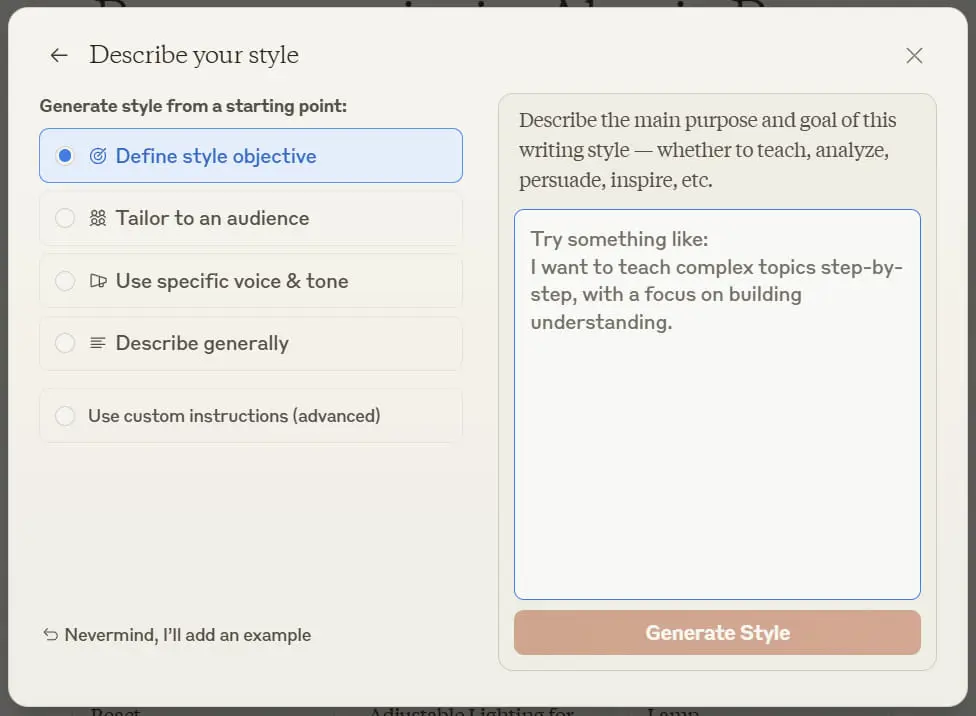
Task: Click the target icon beside Define style objective
Action: 98,156
